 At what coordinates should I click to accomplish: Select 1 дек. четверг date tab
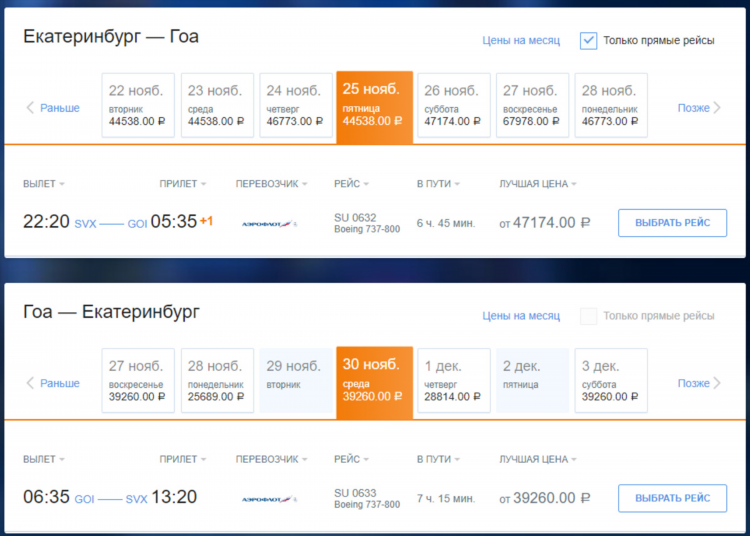tap(454, 380)
